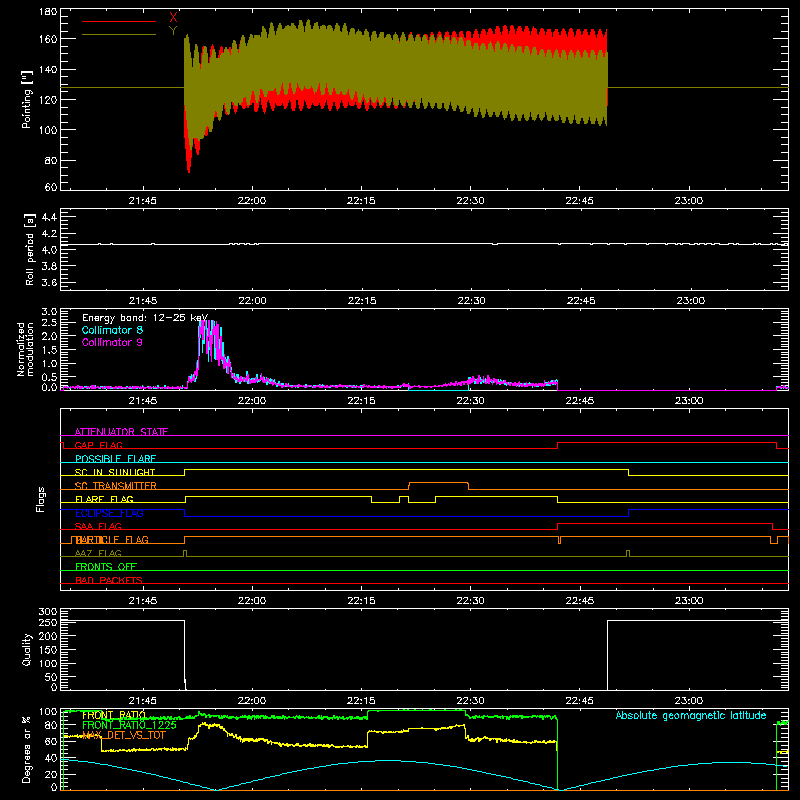The width and height of the screenshot is (800, 800).
Task: Click the SC_TRANSMITTER label
Action: click(x=116, y=485)
